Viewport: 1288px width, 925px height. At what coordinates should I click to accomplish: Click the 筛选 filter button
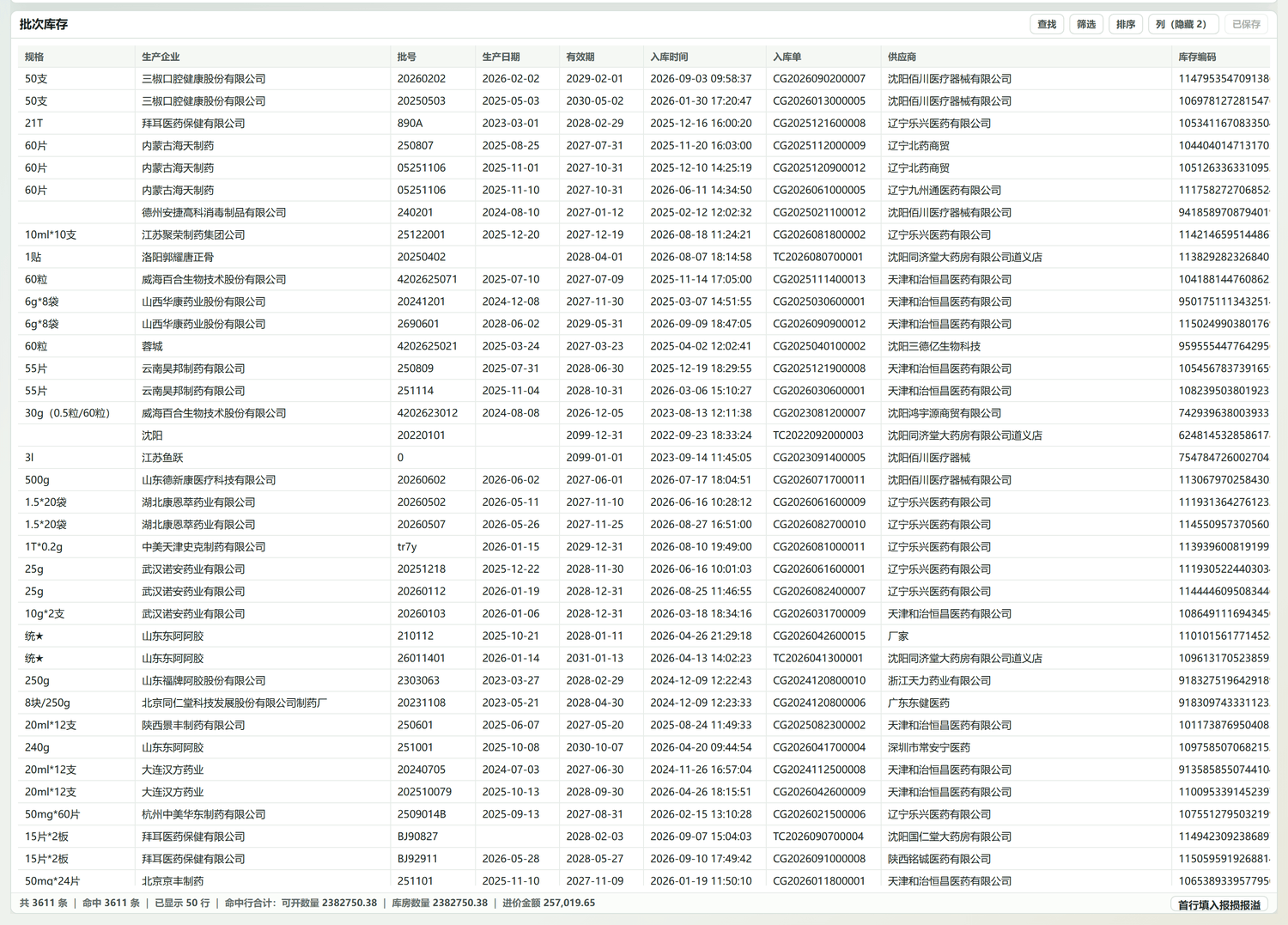(x=1086, y=24)
